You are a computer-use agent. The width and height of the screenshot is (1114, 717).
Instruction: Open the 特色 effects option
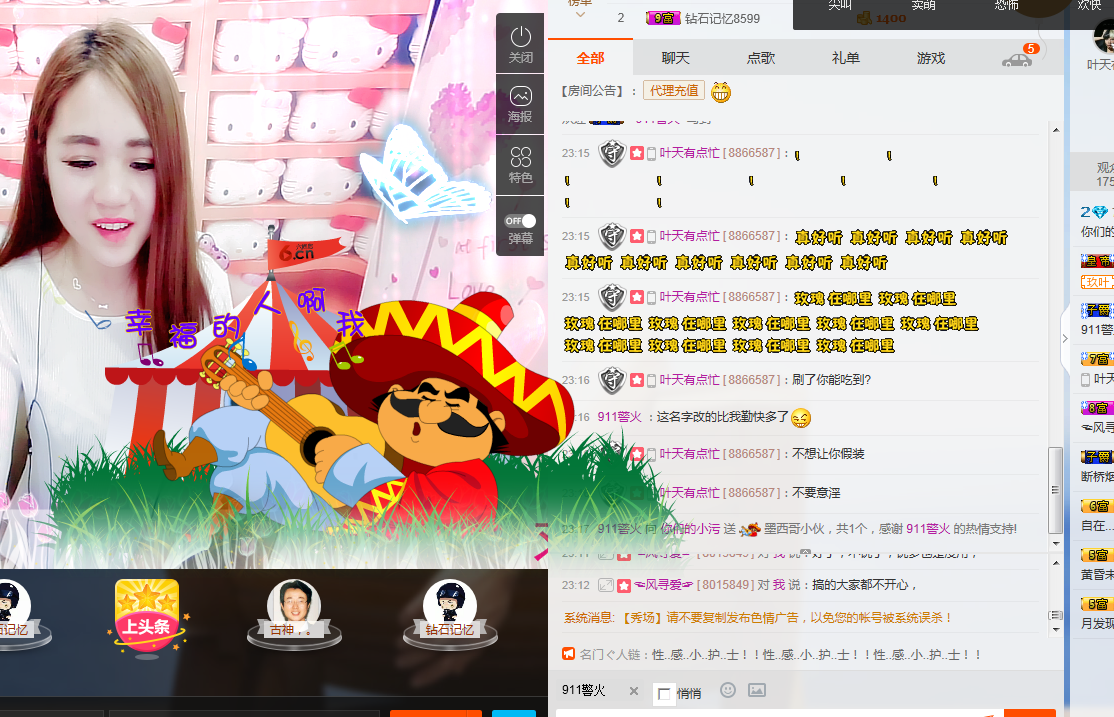pos(520,165)
